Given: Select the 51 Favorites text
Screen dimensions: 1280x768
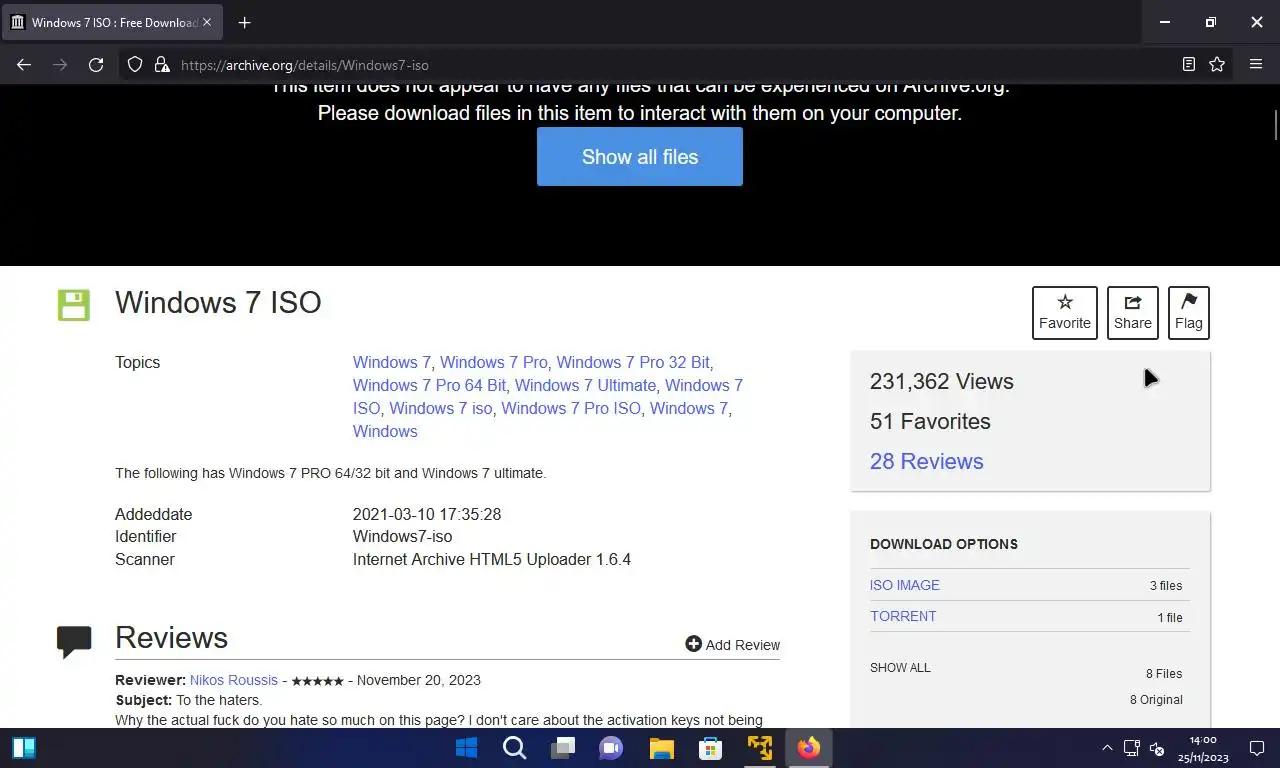Looking at the screenshot, I should pyautogui.click(x=930, y=421).
